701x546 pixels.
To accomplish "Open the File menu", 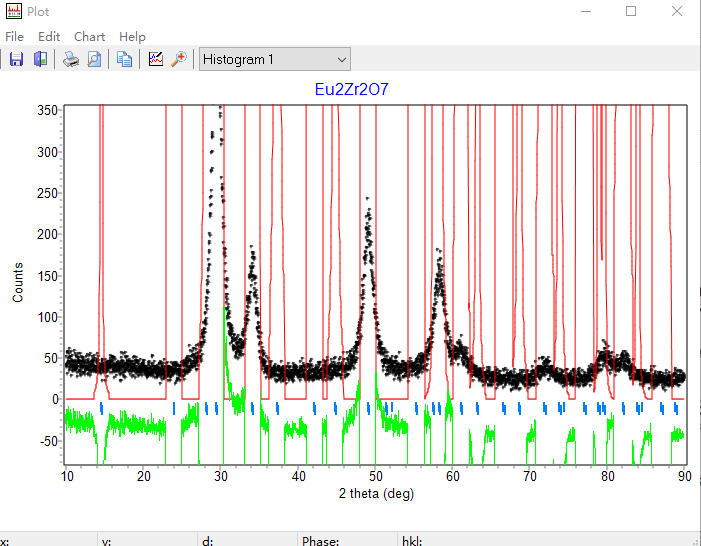I will pos(14,37).
